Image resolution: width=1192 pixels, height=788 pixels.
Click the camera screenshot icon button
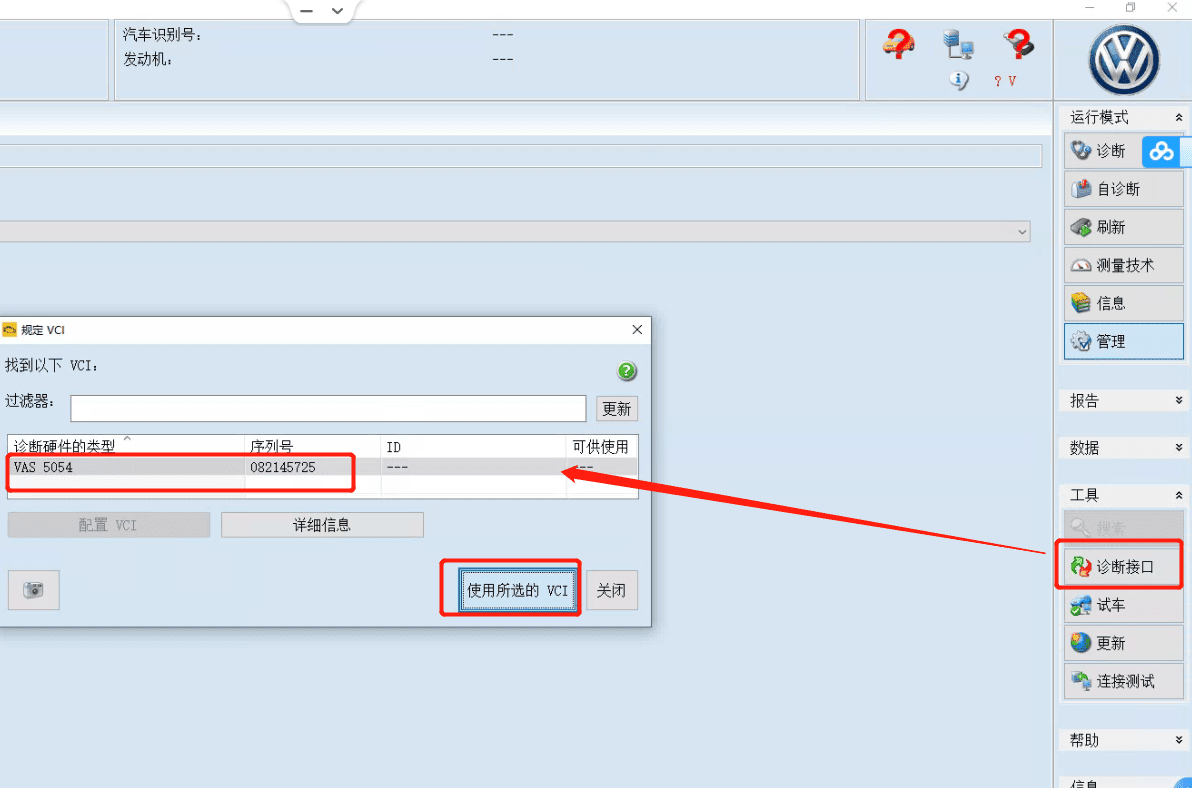click(x=33, y=590)
